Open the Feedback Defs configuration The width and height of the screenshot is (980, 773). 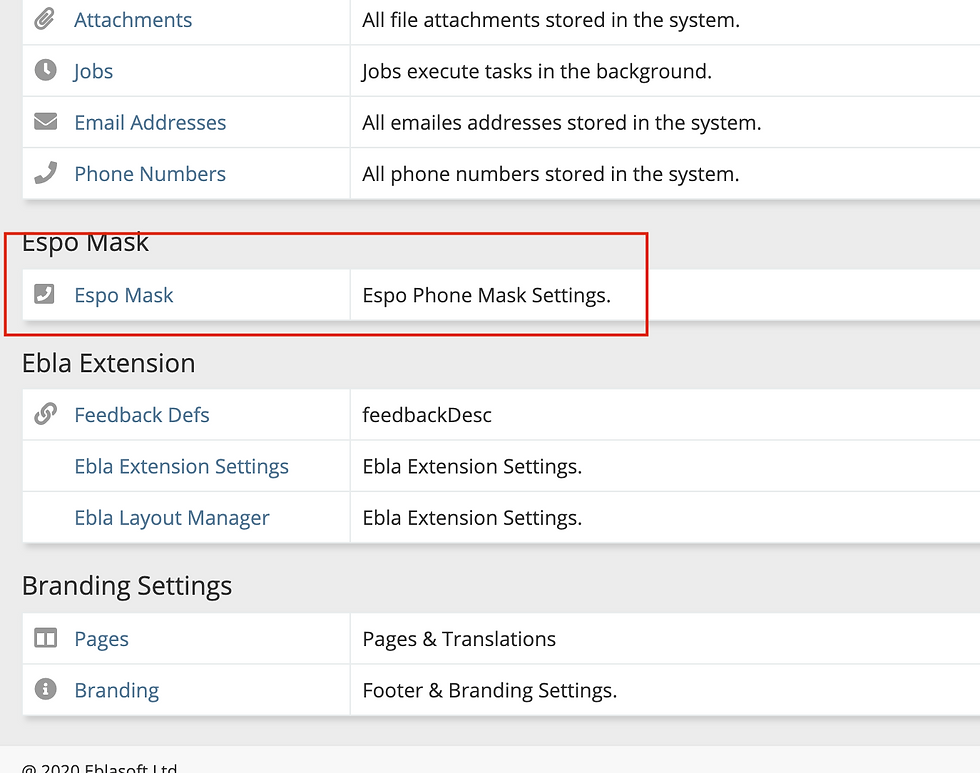141,414
